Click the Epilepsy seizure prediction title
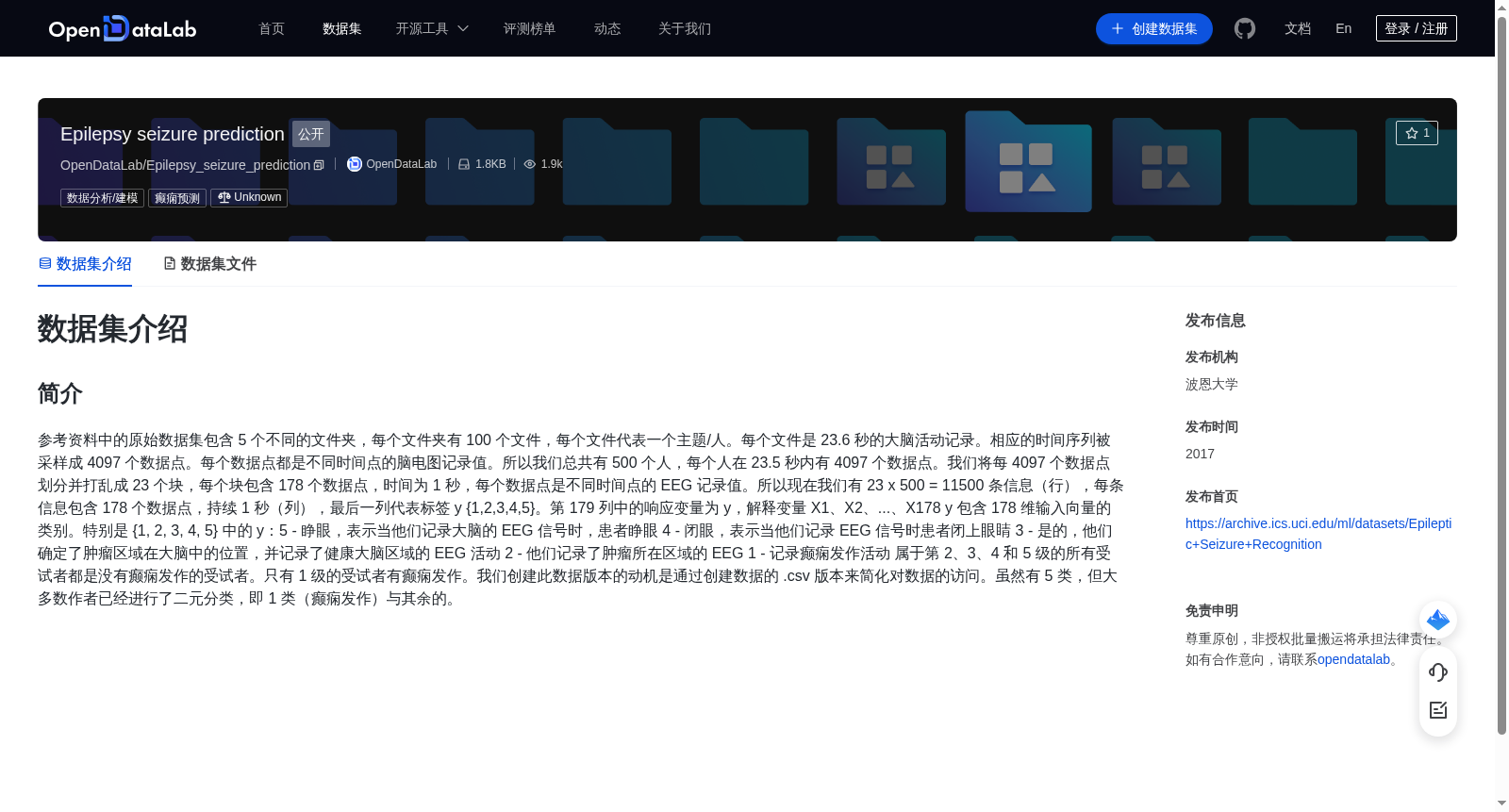 click(173, 134)
